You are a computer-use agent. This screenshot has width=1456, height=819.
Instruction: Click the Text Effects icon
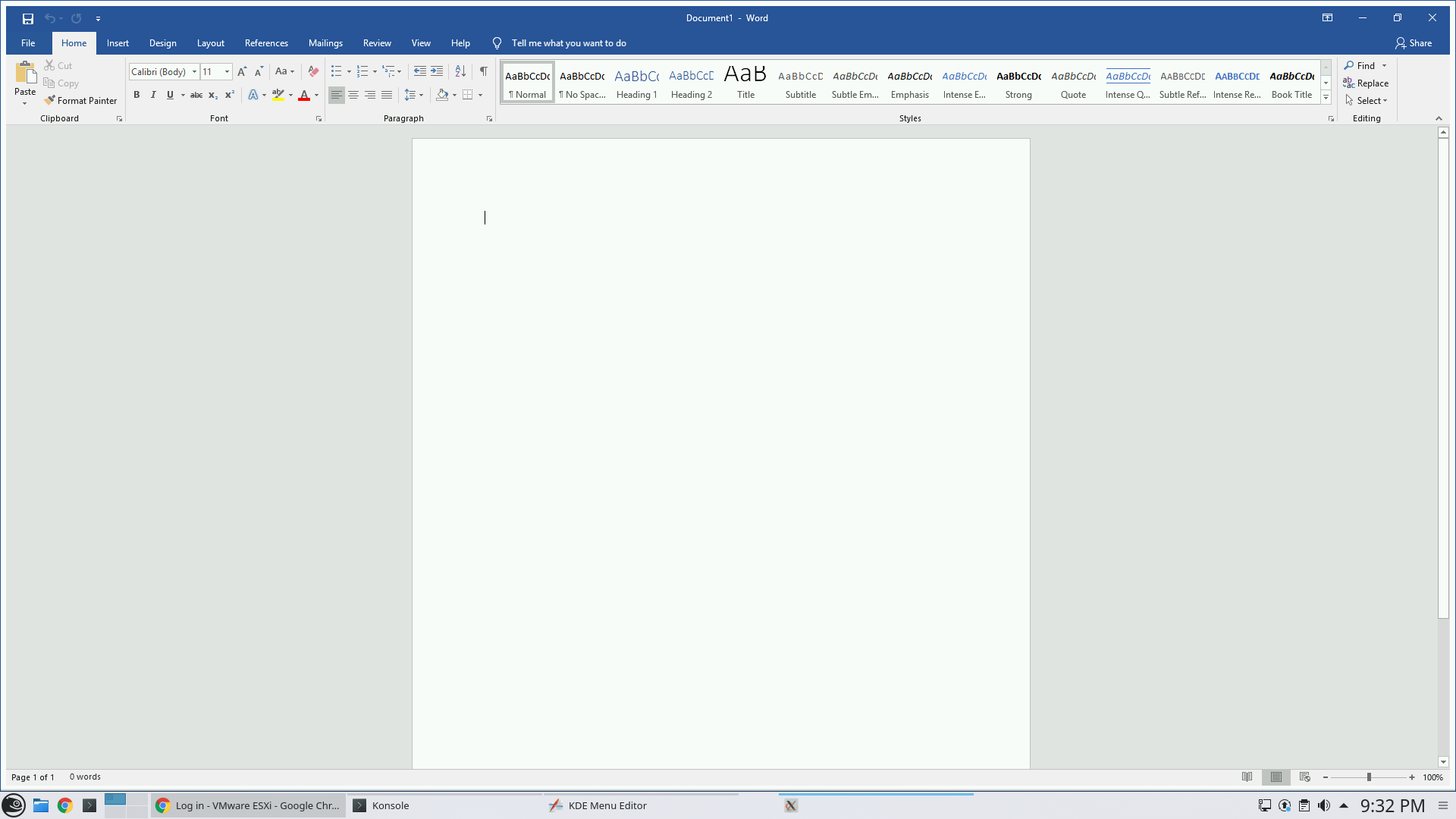[x=253, y=96]
